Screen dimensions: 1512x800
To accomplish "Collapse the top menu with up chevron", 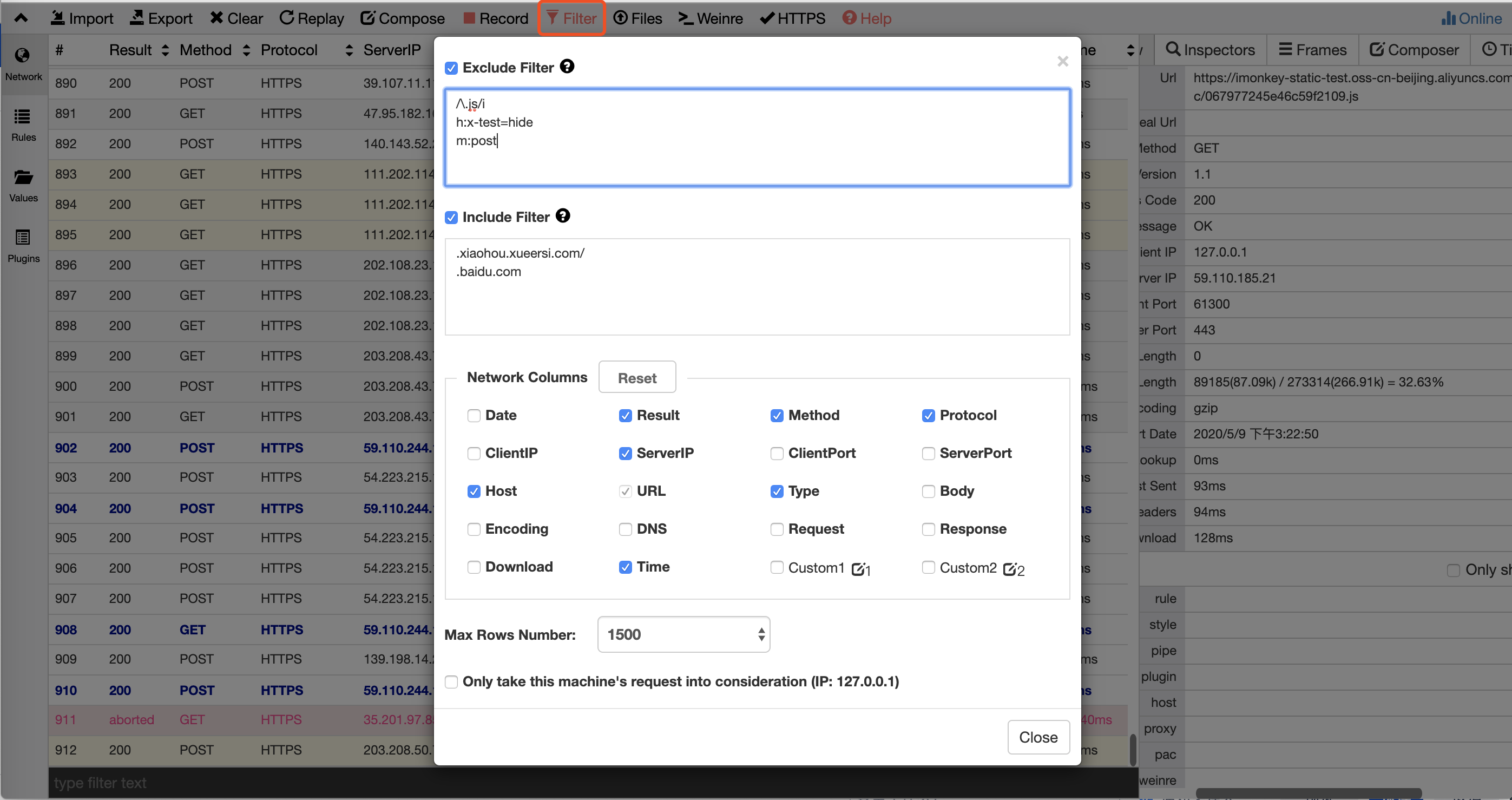I will [x=21, y=18].
